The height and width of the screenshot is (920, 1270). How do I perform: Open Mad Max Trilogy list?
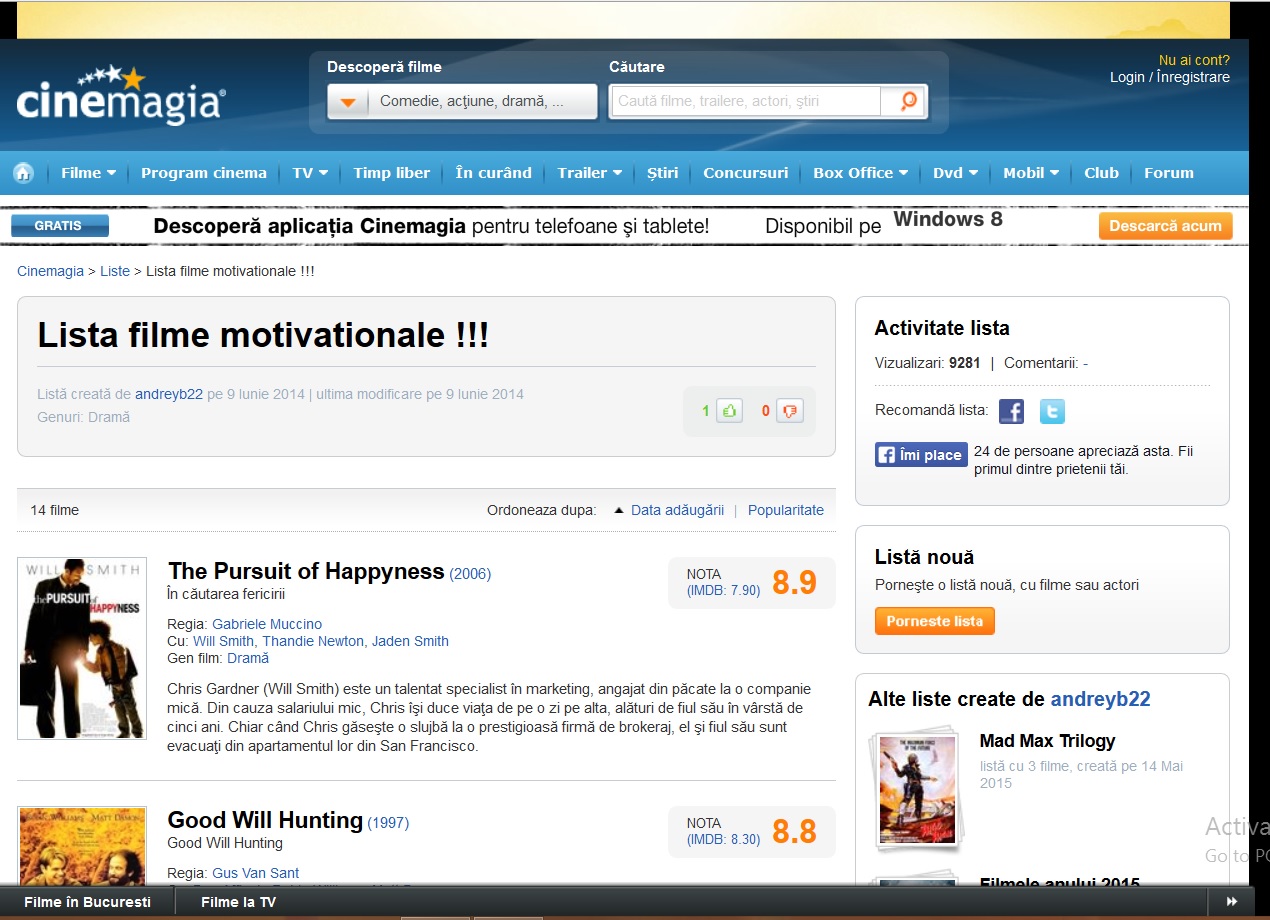tap(1047, 741)
